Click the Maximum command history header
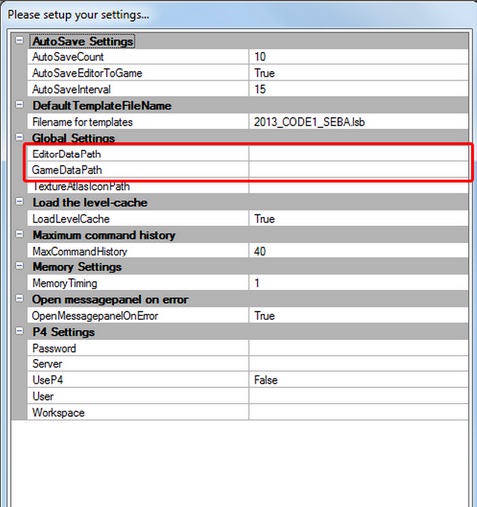The width and height of the screenshot is (477, 507). 104,235
